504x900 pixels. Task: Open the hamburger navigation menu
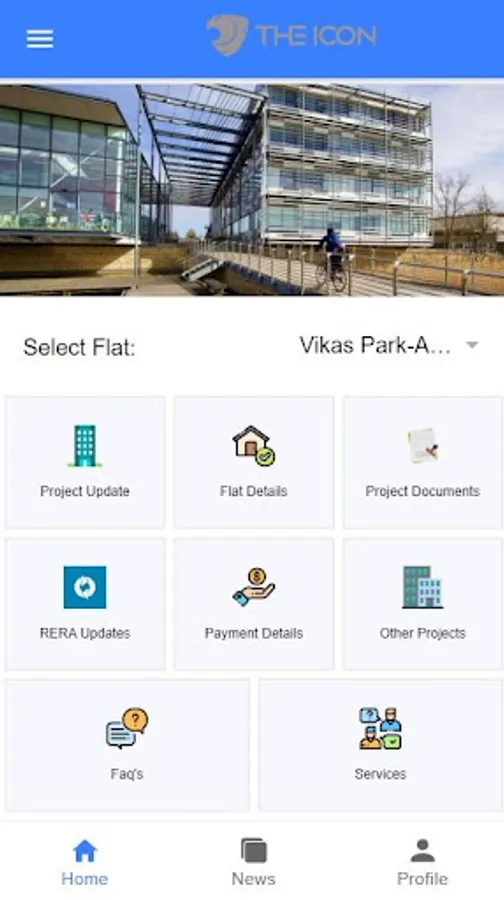40,39
